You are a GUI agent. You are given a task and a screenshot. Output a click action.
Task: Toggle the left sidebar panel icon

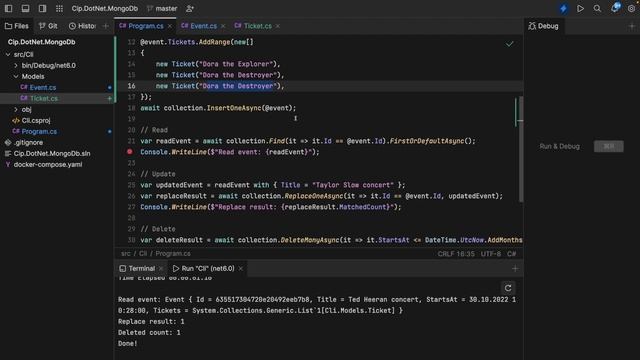click(8, 8)
